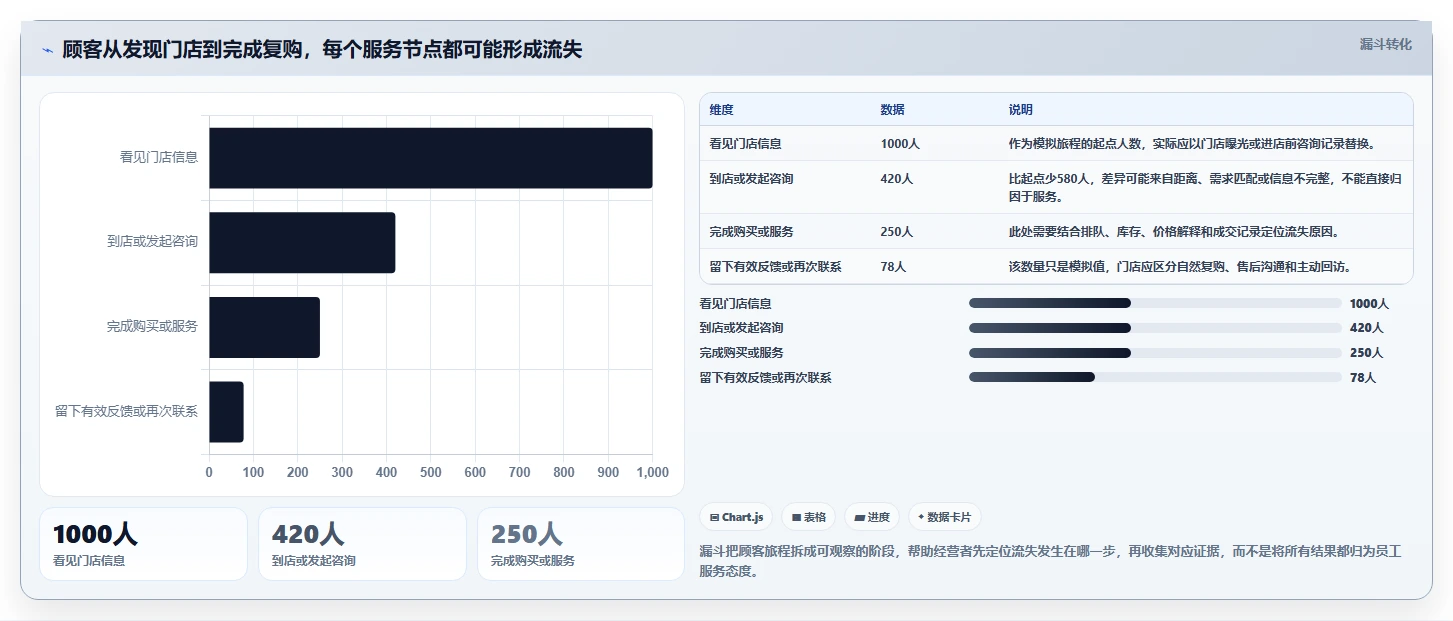Click the Chart.js chip
Viewport: 1453px width, 621px height.
[736, 517]
